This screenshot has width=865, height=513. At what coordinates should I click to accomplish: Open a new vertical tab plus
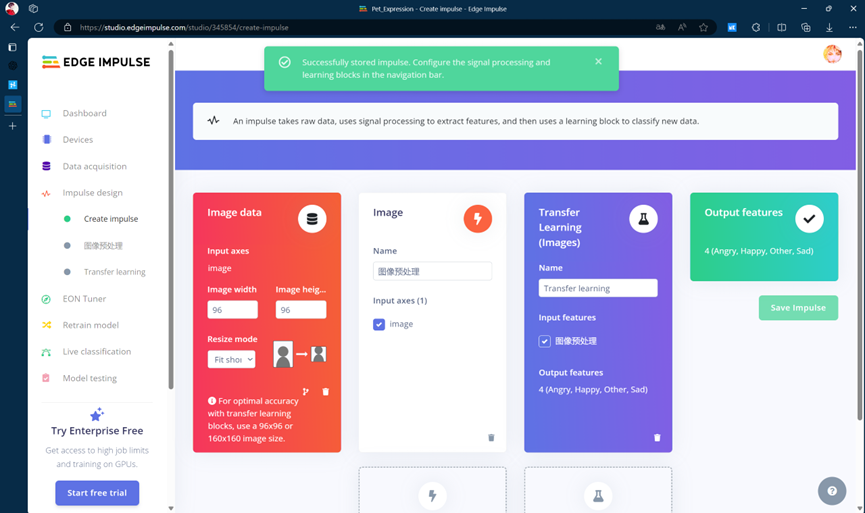(12, 126)
